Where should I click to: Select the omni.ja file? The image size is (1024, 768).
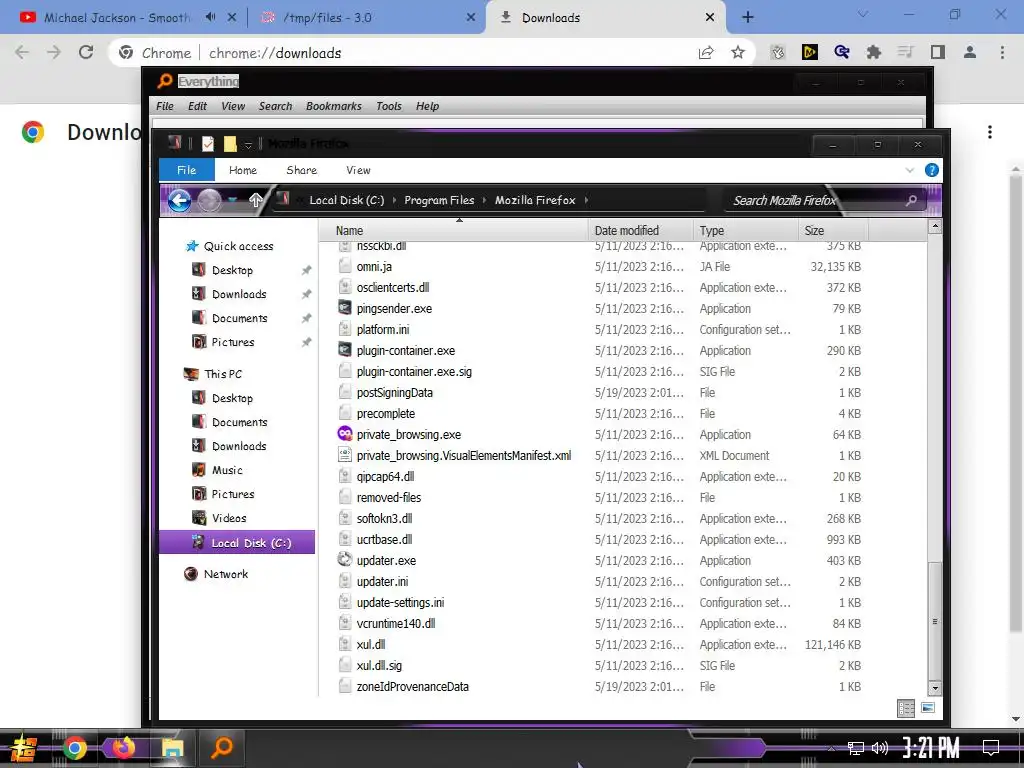pyautogui.click(x=374, y=266)
